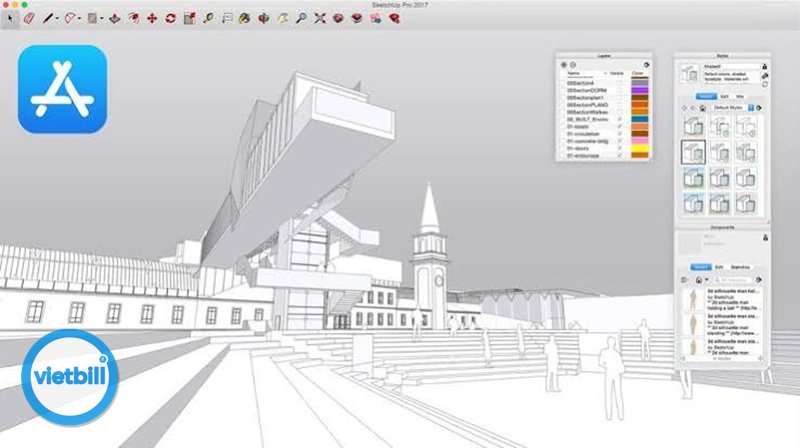Open the Extension Warehouse
800x448 pixels.
[357, 19]
